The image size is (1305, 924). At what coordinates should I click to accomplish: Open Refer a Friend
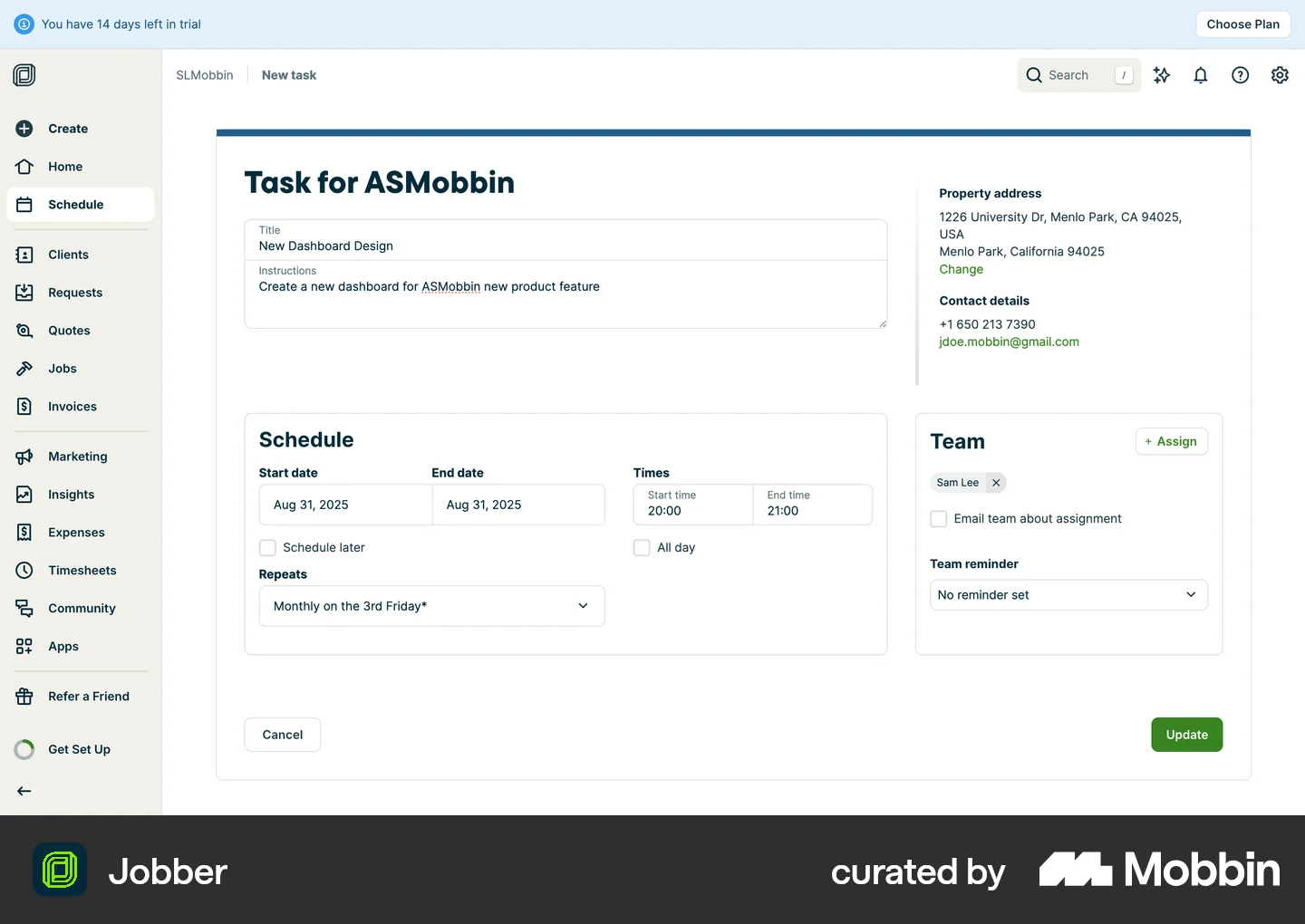pyautogui.click(x=81, y=697)
